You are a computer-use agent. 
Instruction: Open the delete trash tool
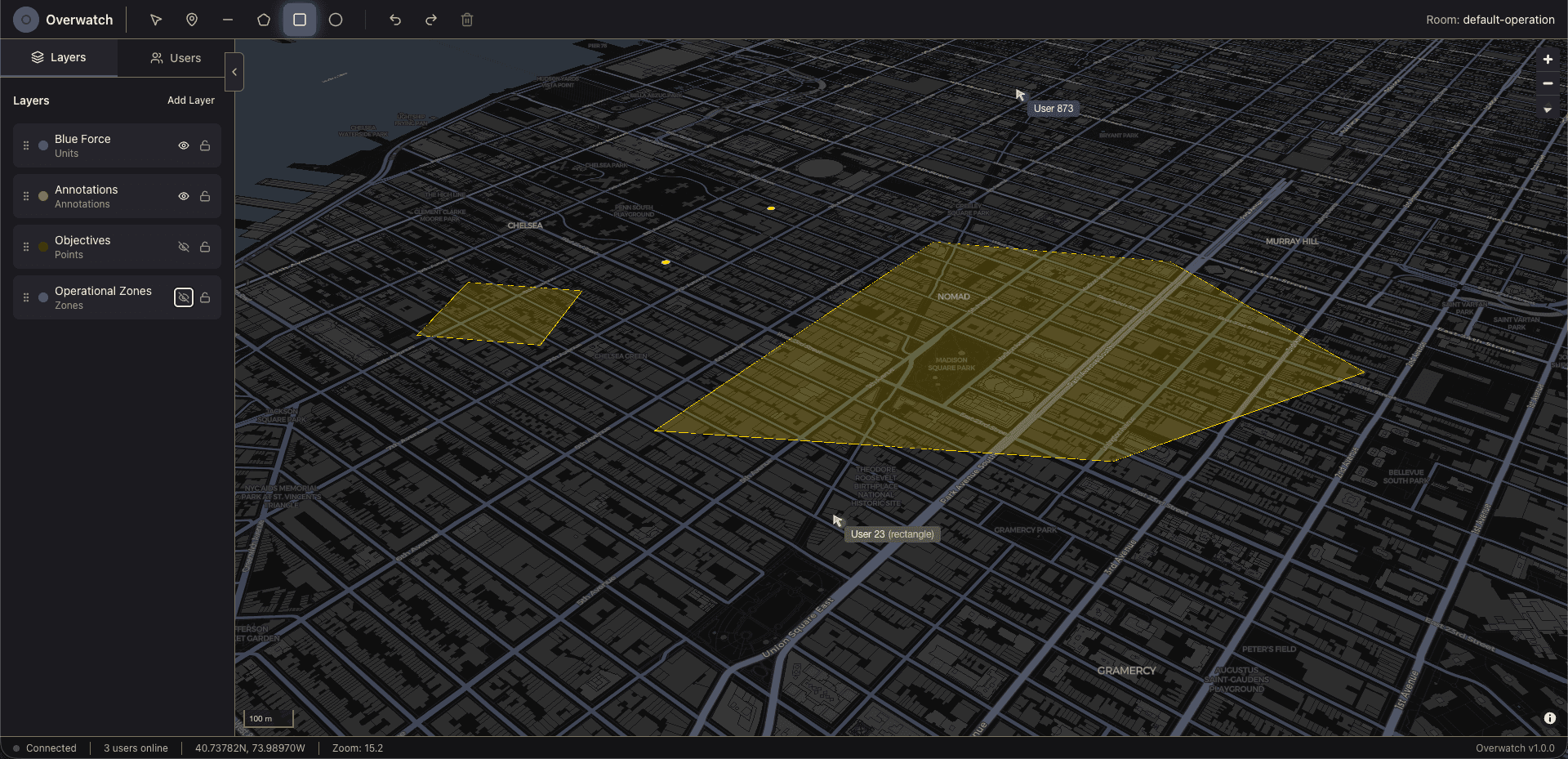[466, 20]
